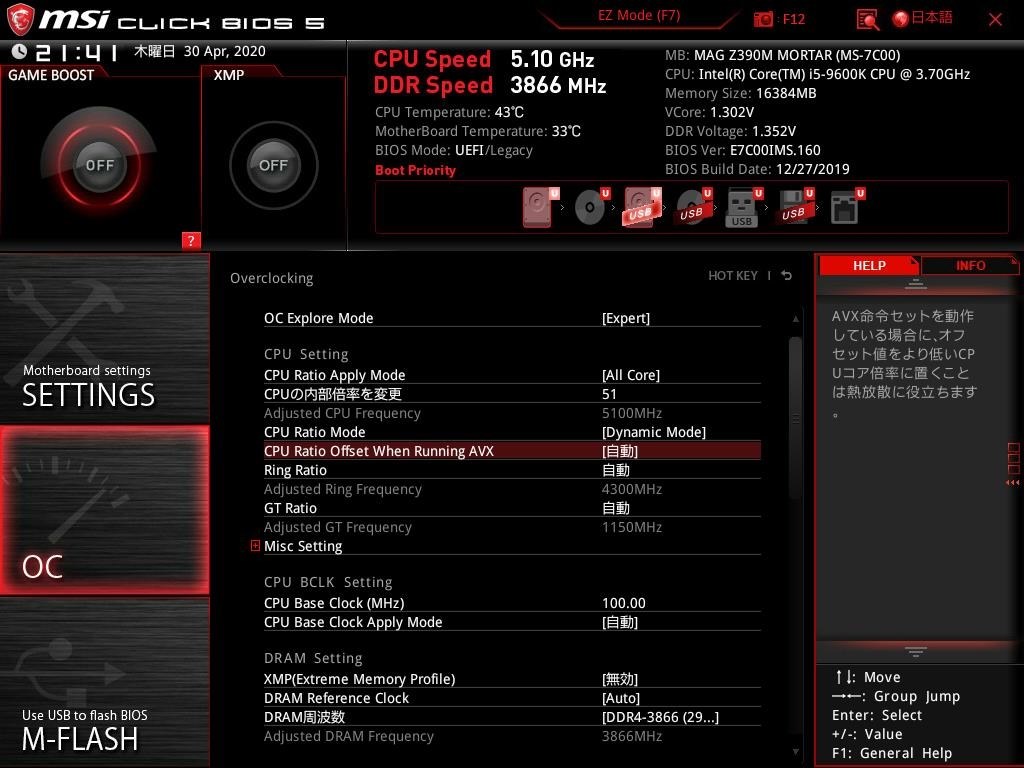
Task: Click the MSI dragon shield logo
Action: (20, 19)
